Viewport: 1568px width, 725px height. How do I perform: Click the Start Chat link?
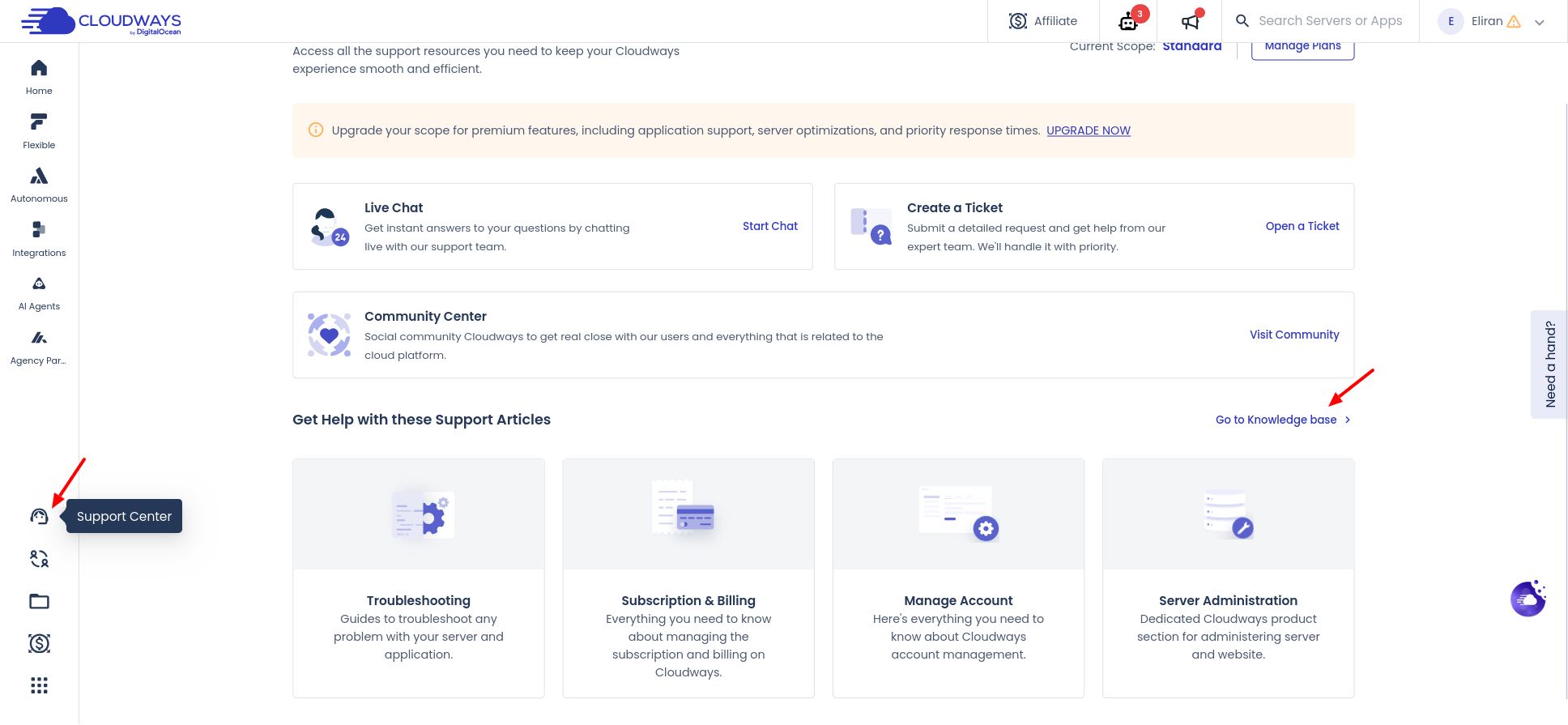click(770, 226)
